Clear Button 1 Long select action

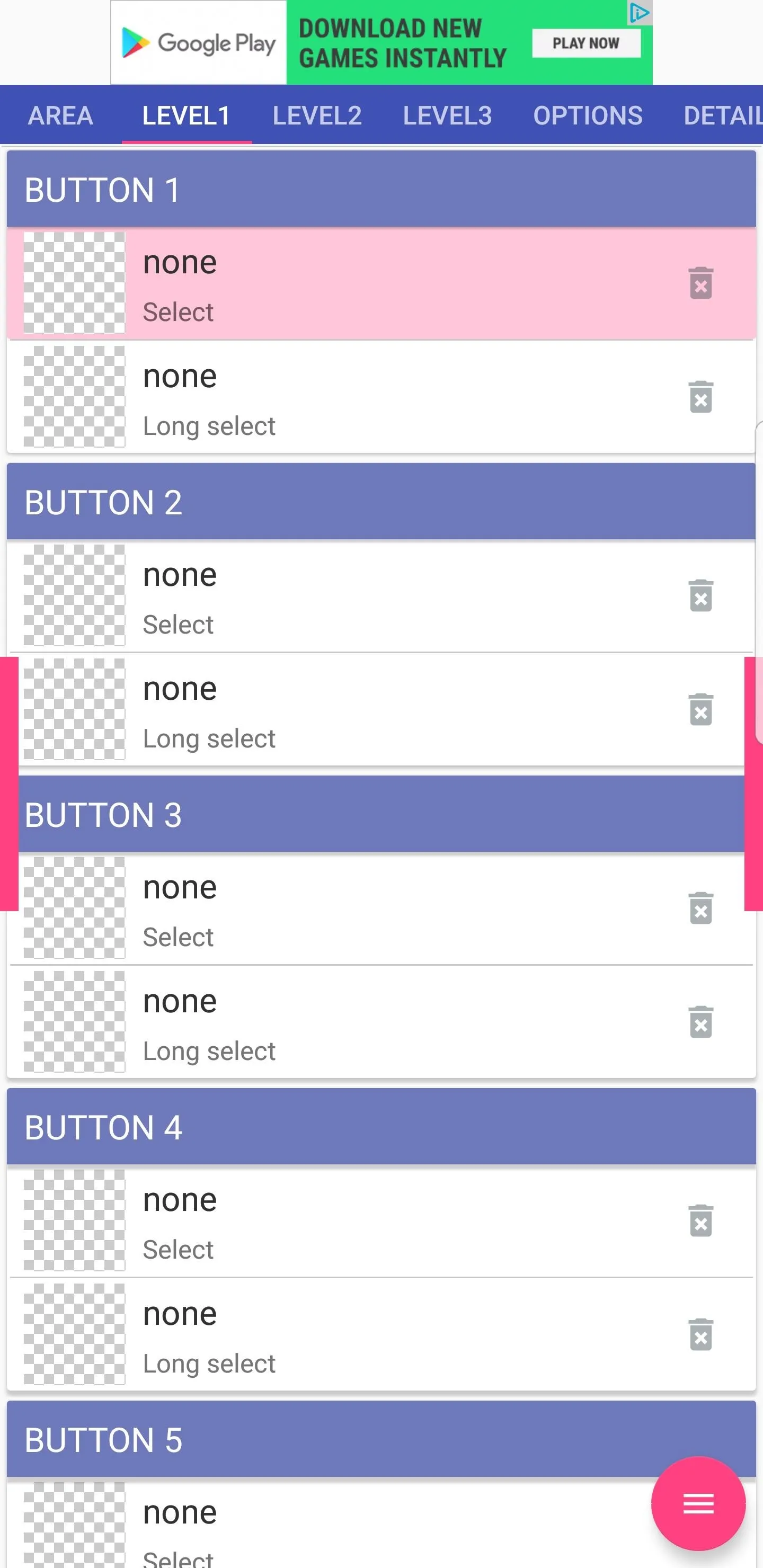coord(700,397)
